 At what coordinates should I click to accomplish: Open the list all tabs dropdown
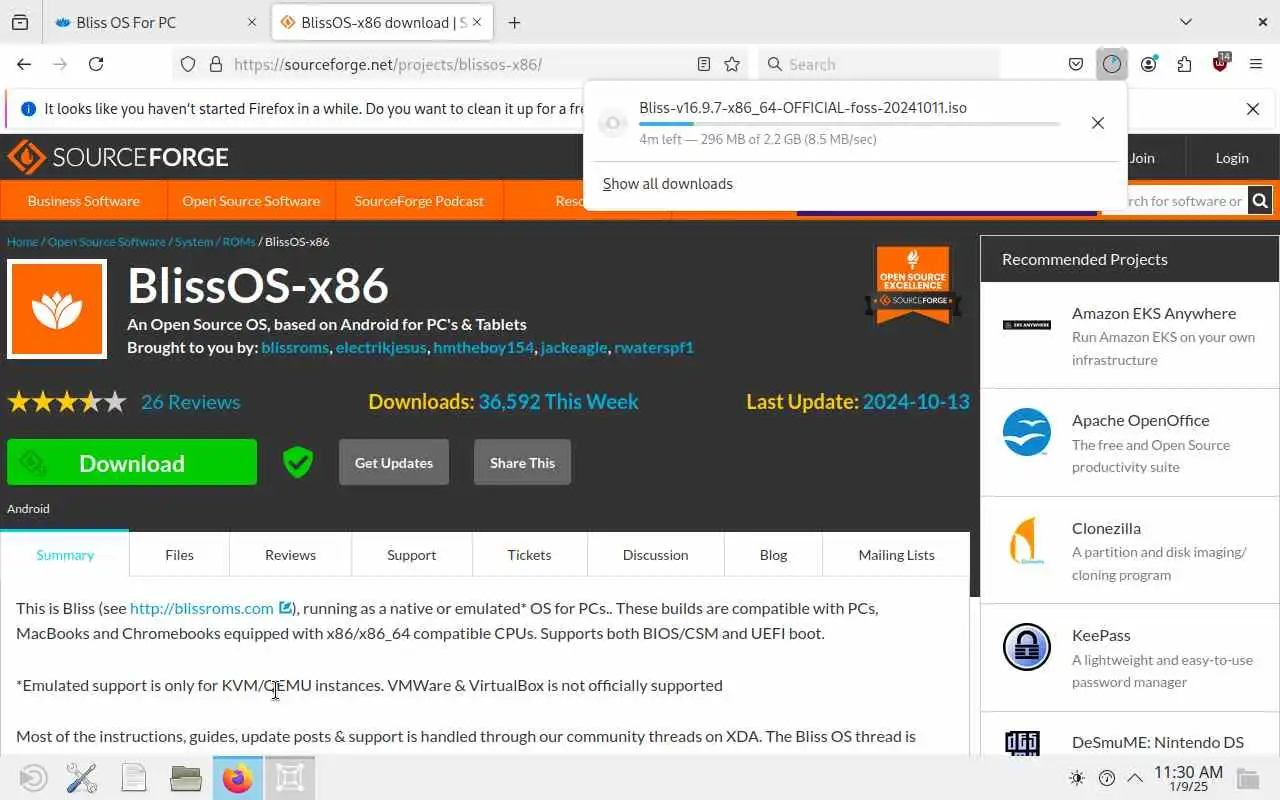tap(1186, 22)
